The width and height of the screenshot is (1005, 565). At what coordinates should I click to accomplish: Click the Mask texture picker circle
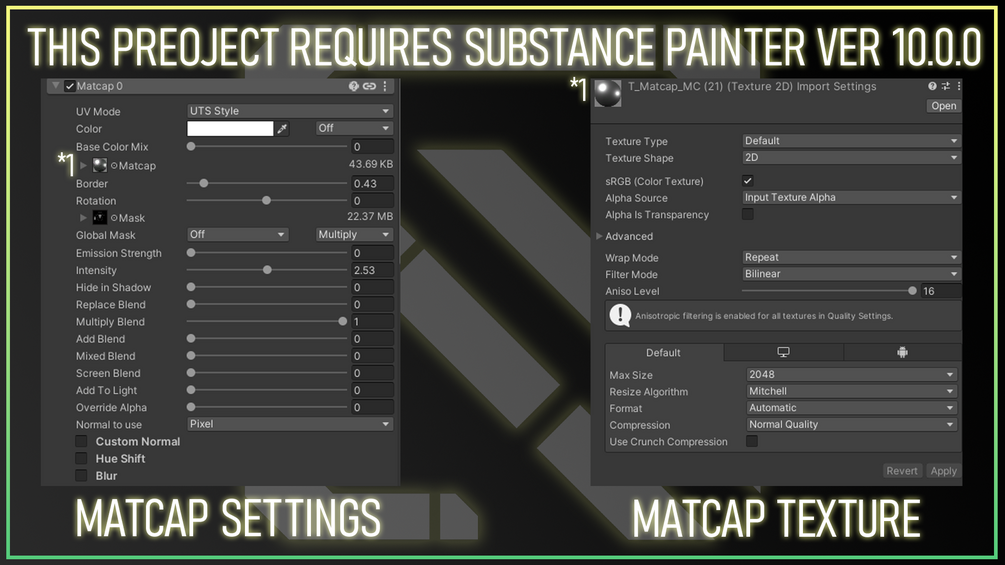[x=114, y=218]
